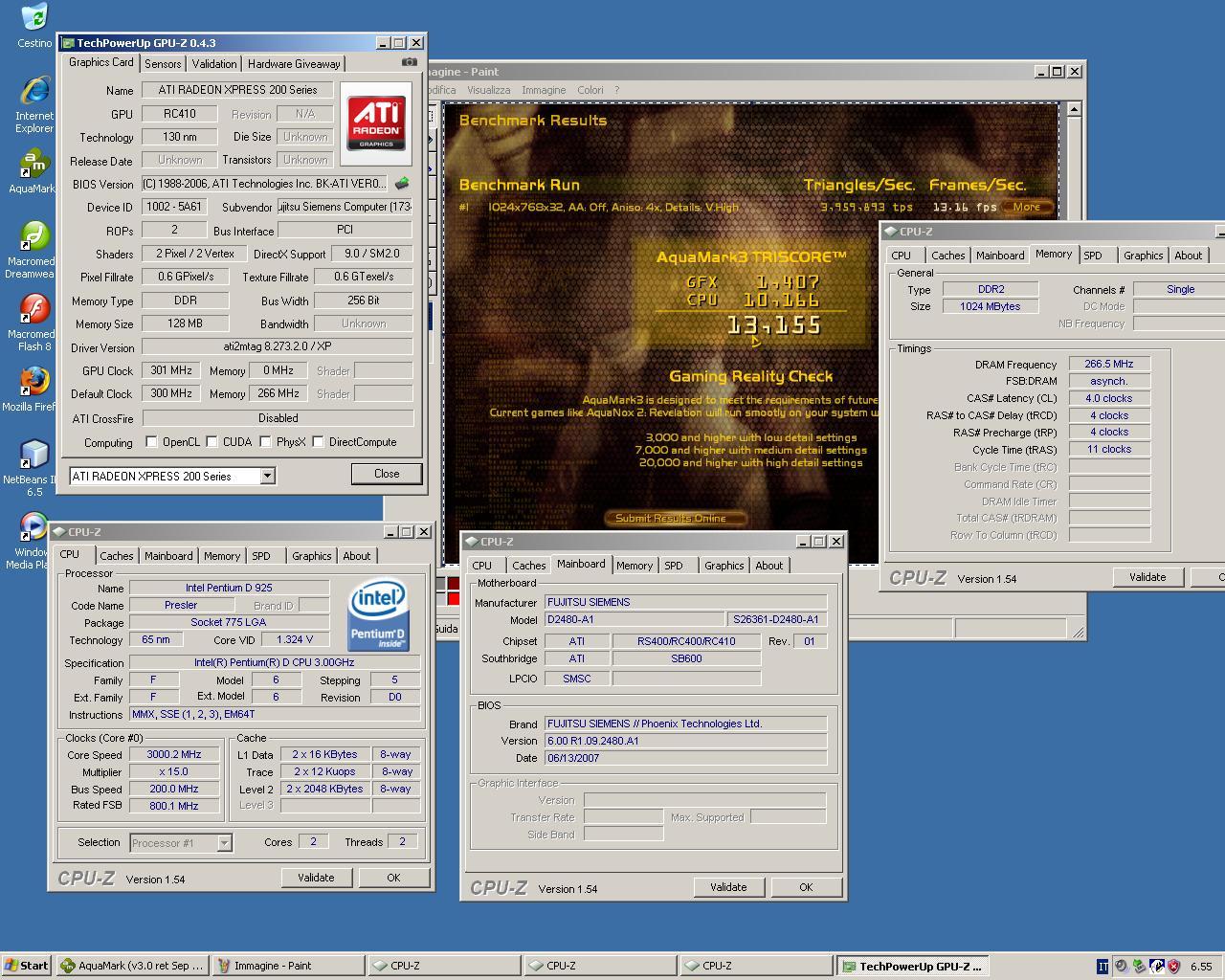Click the DRAM Frequency value 266.5 MHz

click(x=1109, y=365)
